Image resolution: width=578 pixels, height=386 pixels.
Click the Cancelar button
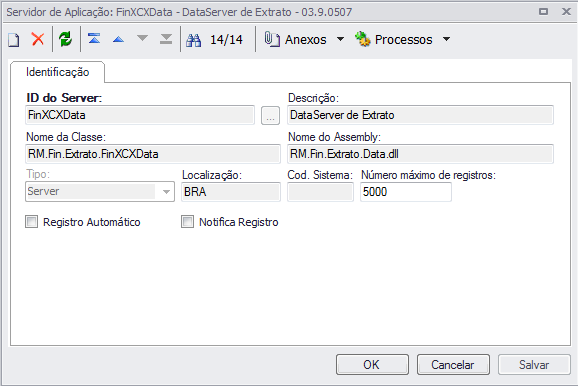point(453,365)
